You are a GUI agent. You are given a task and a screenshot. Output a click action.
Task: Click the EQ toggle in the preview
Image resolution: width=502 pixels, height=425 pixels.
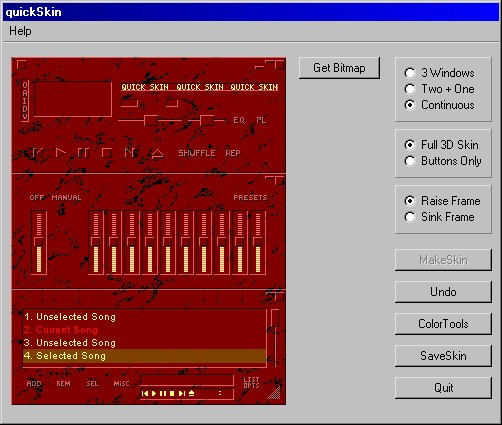coord(239,120)
